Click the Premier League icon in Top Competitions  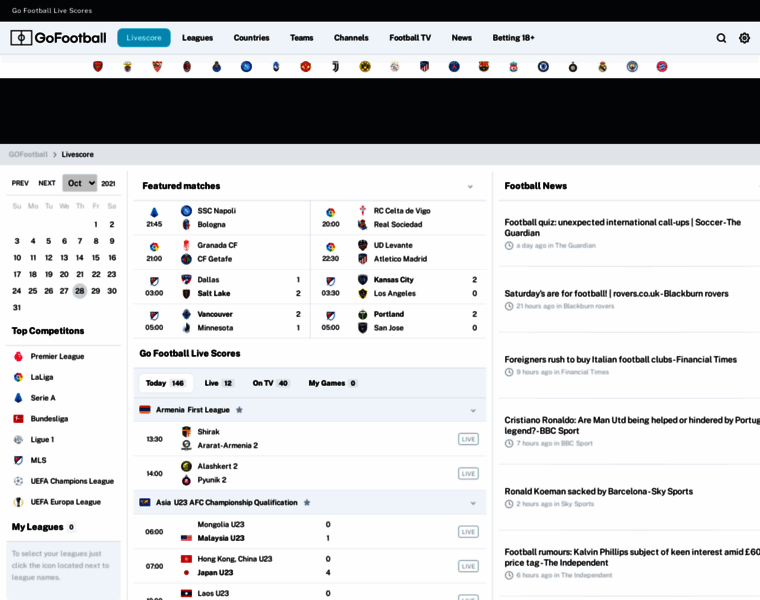[x=18, y=356]
